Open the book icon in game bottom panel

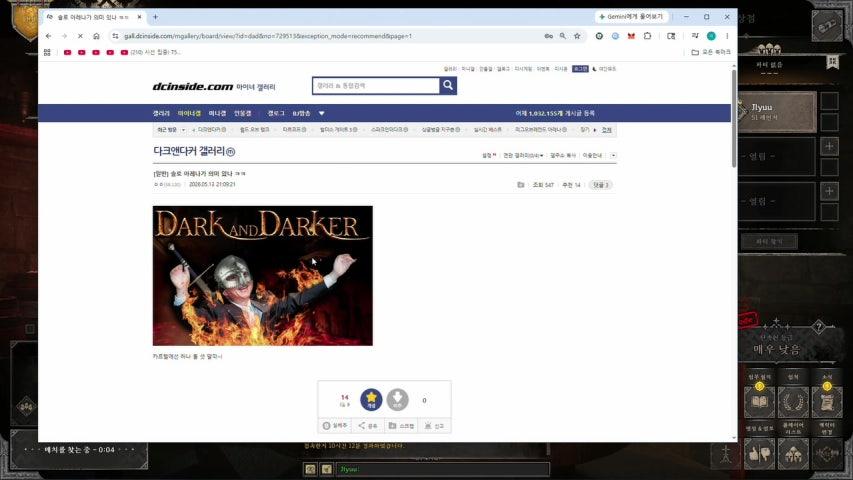tap(759, 402)
